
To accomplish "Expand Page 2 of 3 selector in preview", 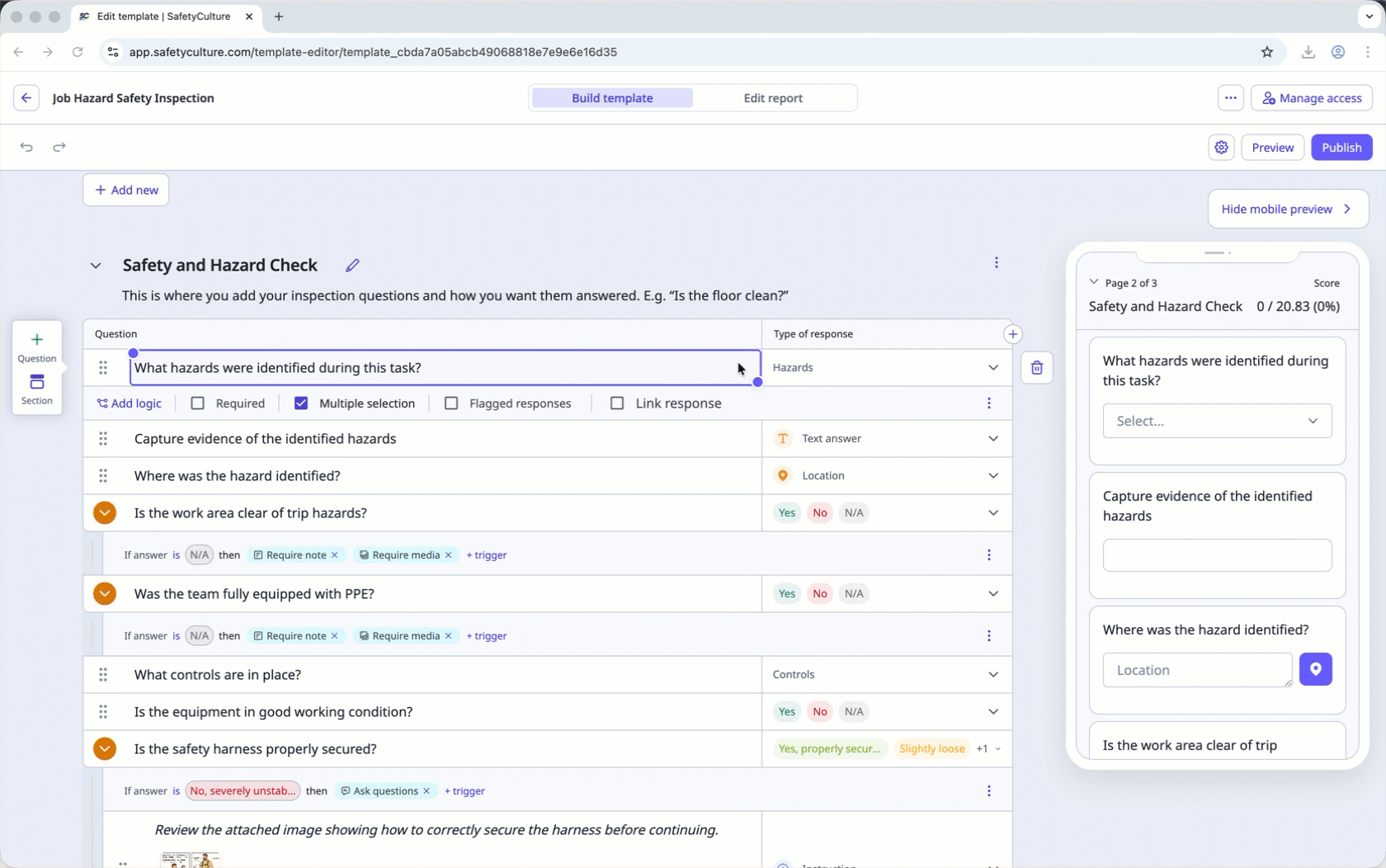I will (1094, 282).
